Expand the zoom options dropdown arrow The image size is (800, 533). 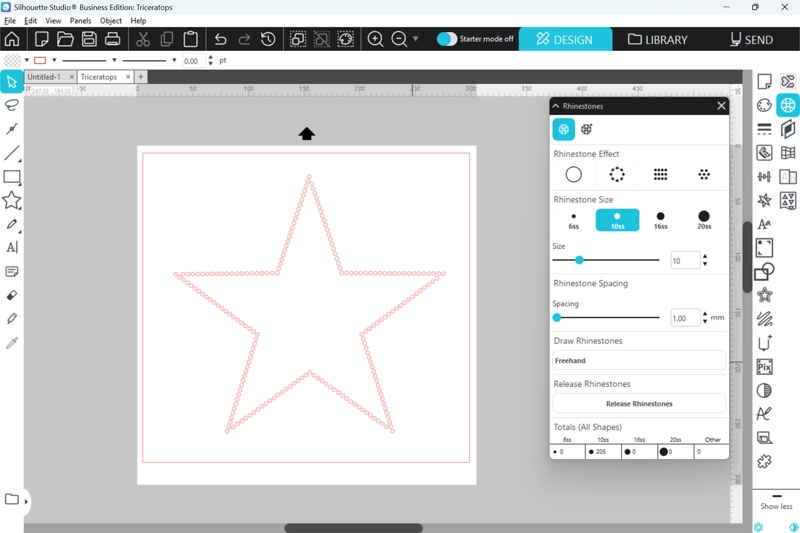click(x=416, y=39)
